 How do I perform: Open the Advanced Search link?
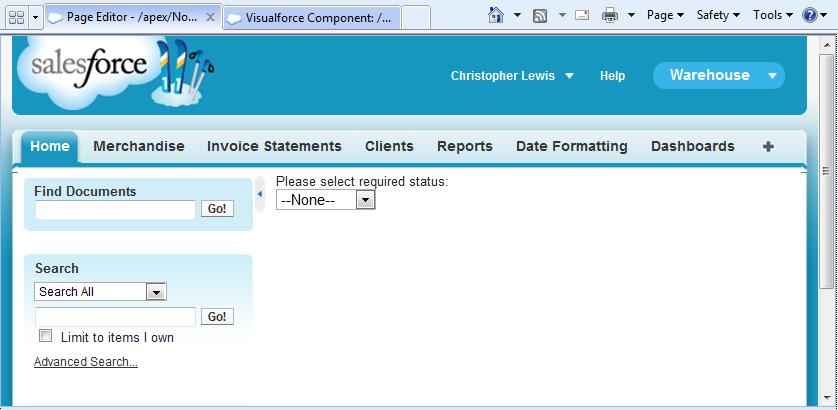[86, 362]
